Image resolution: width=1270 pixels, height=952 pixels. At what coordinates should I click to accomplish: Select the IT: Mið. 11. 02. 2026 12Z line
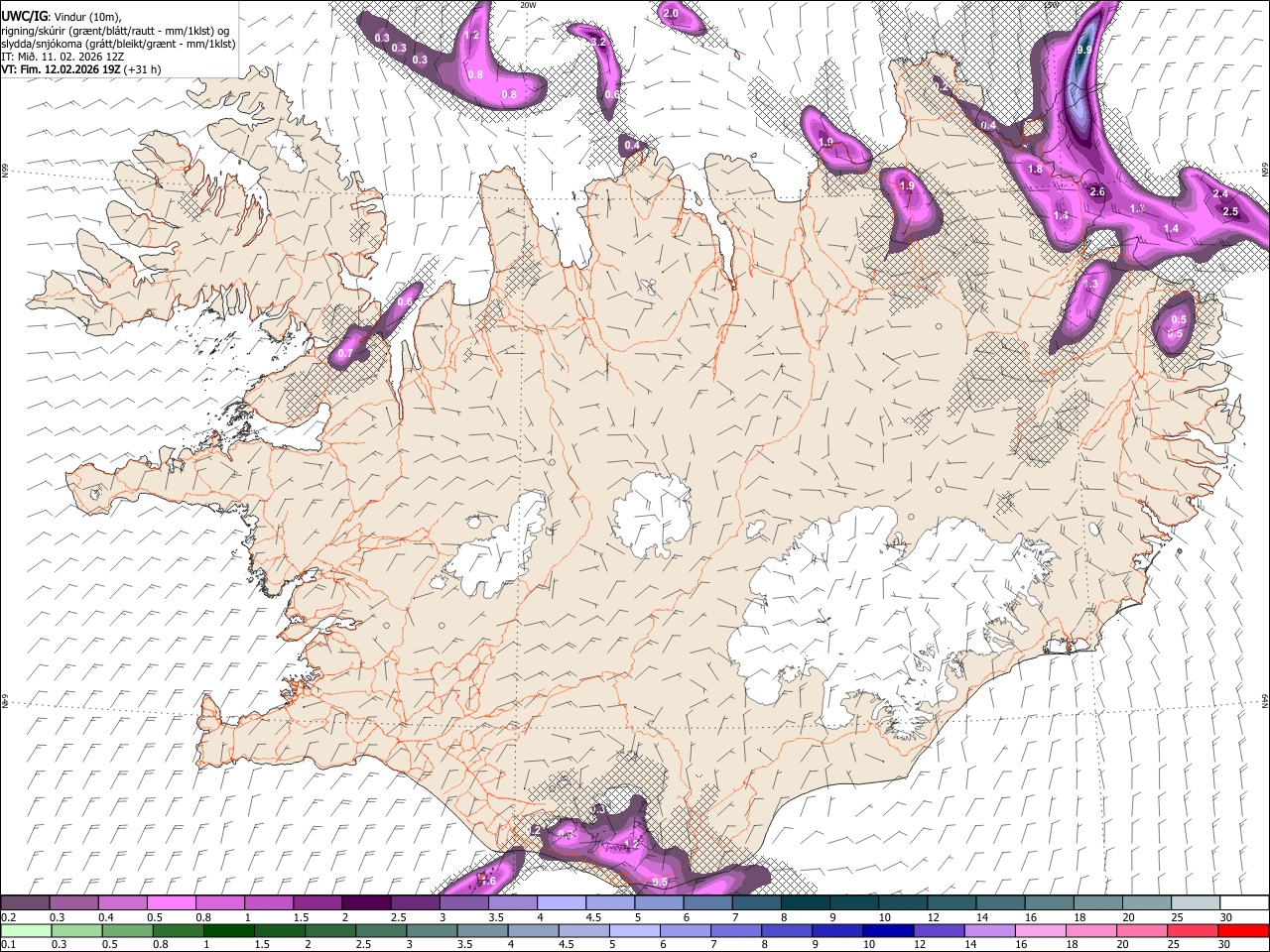[63, 57]
